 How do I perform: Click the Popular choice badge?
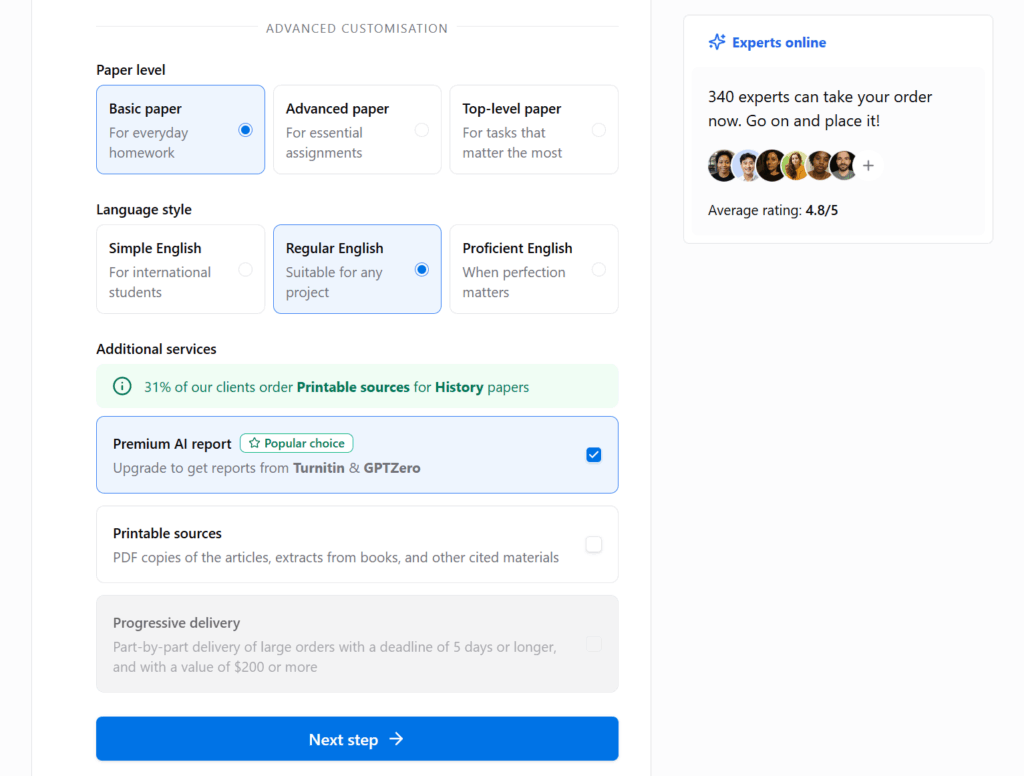pyautogui.click(x=296, y=443)
